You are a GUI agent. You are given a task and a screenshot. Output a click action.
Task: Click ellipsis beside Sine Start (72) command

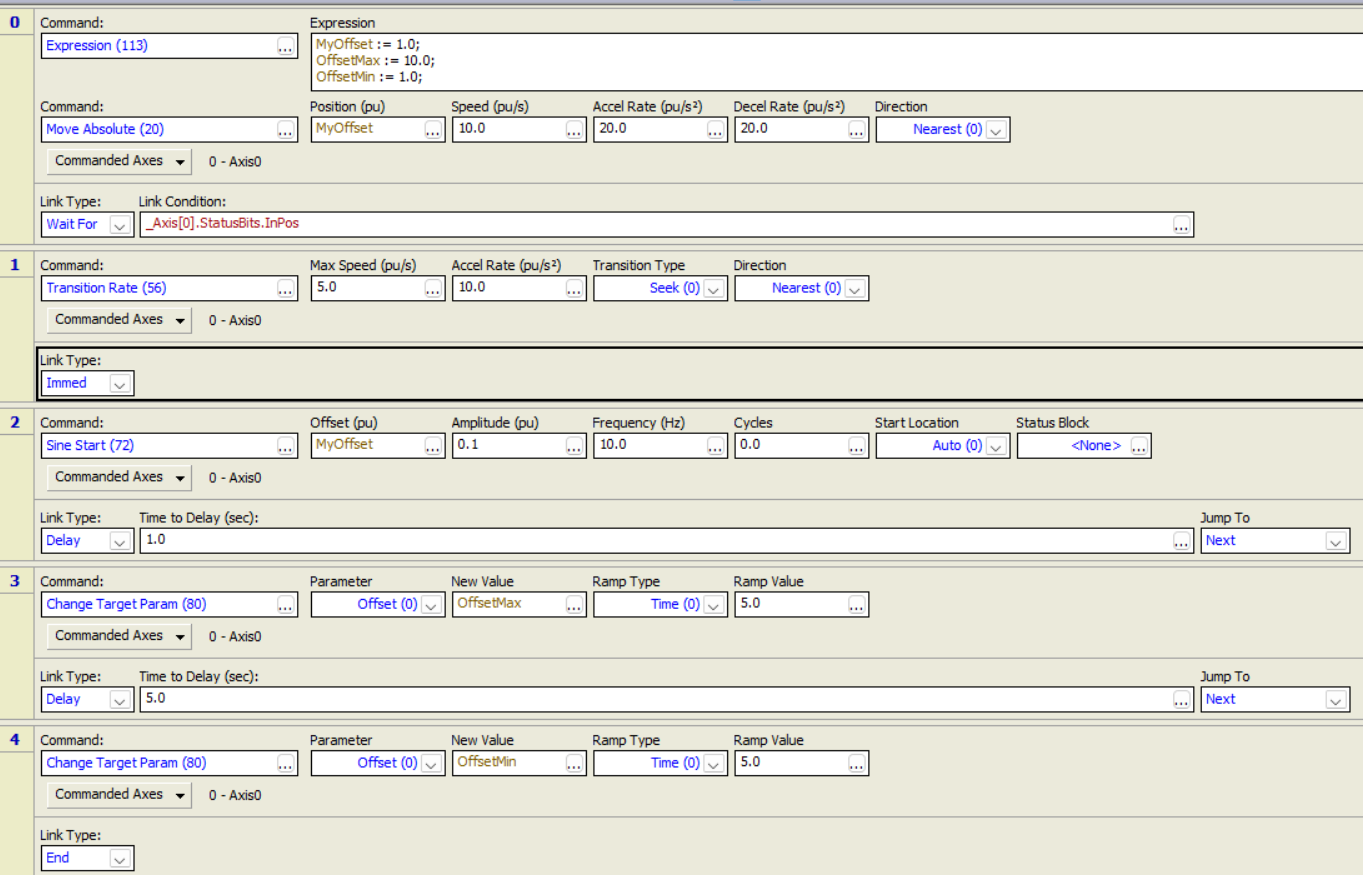pos(286,446)
